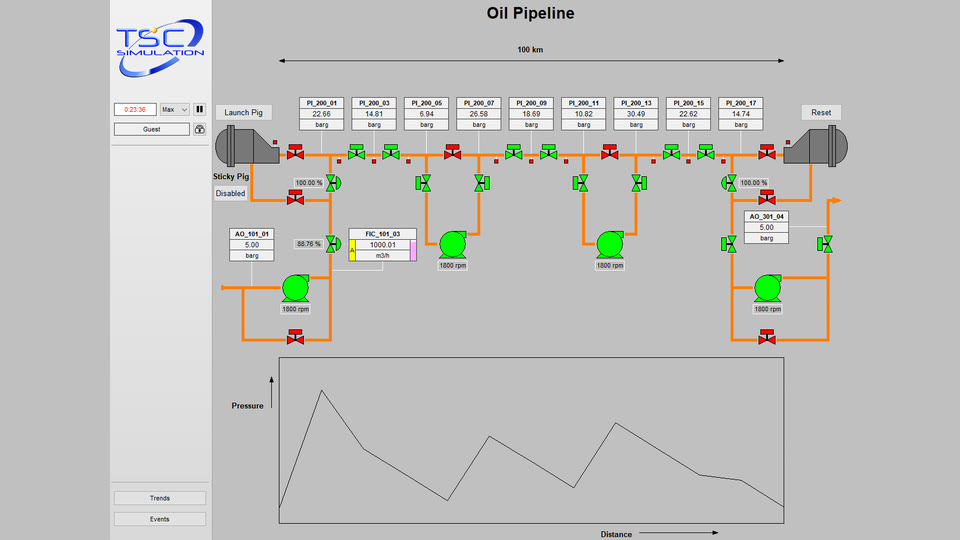Click green main-line valve between PI_200_03 and PI_200_05
This screenshot has width=960, height=540.
391,152
